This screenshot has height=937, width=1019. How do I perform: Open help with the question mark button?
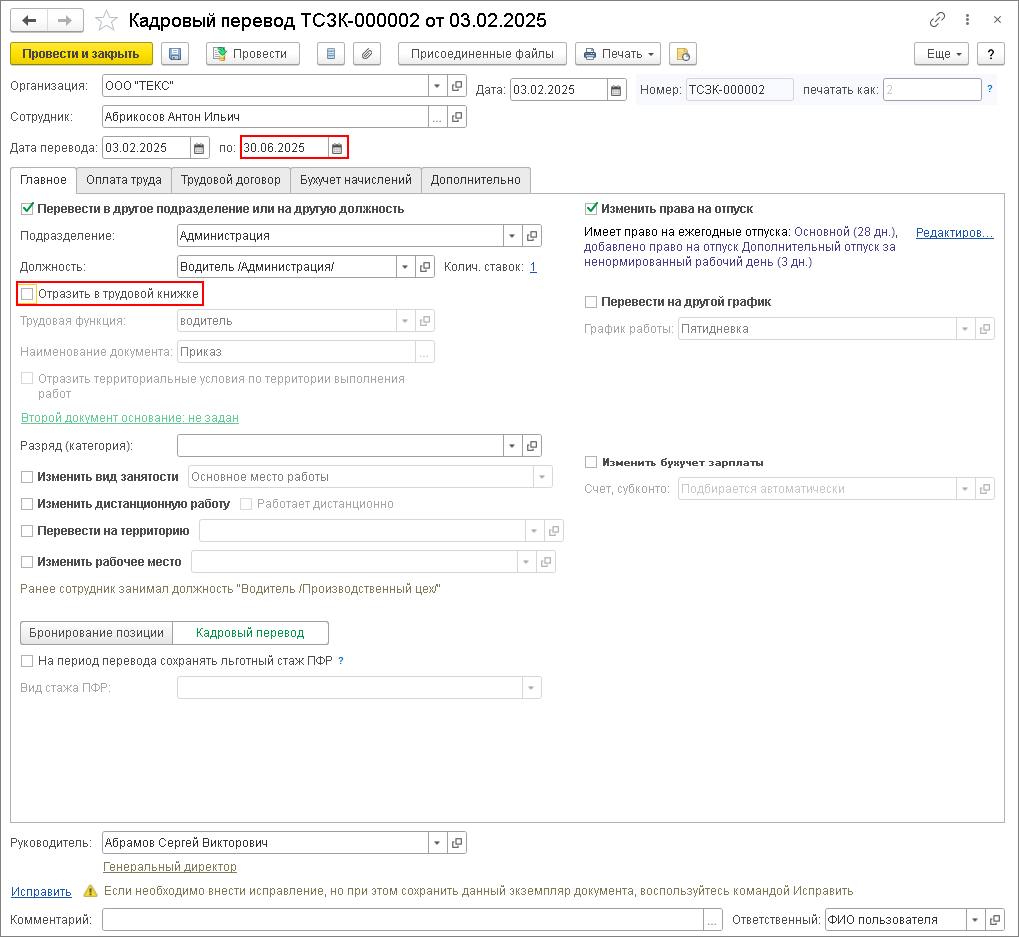coord(990,54)
